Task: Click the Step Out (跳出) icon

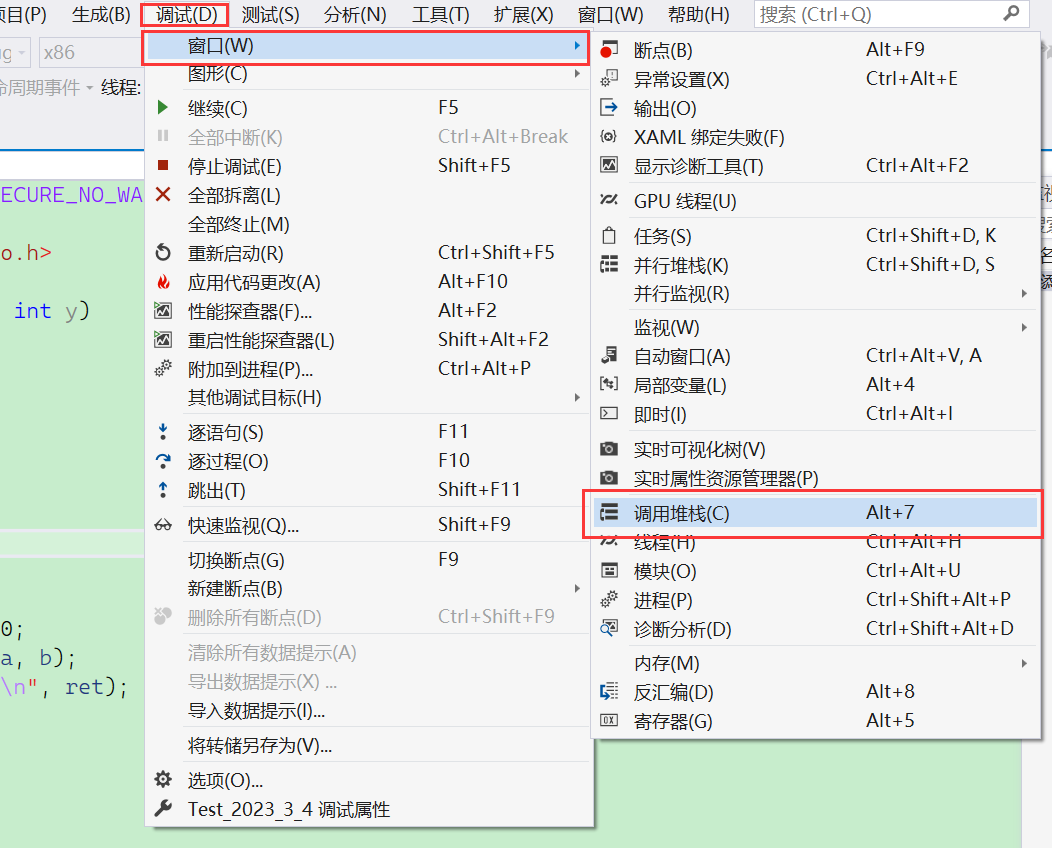Action: 165,490
